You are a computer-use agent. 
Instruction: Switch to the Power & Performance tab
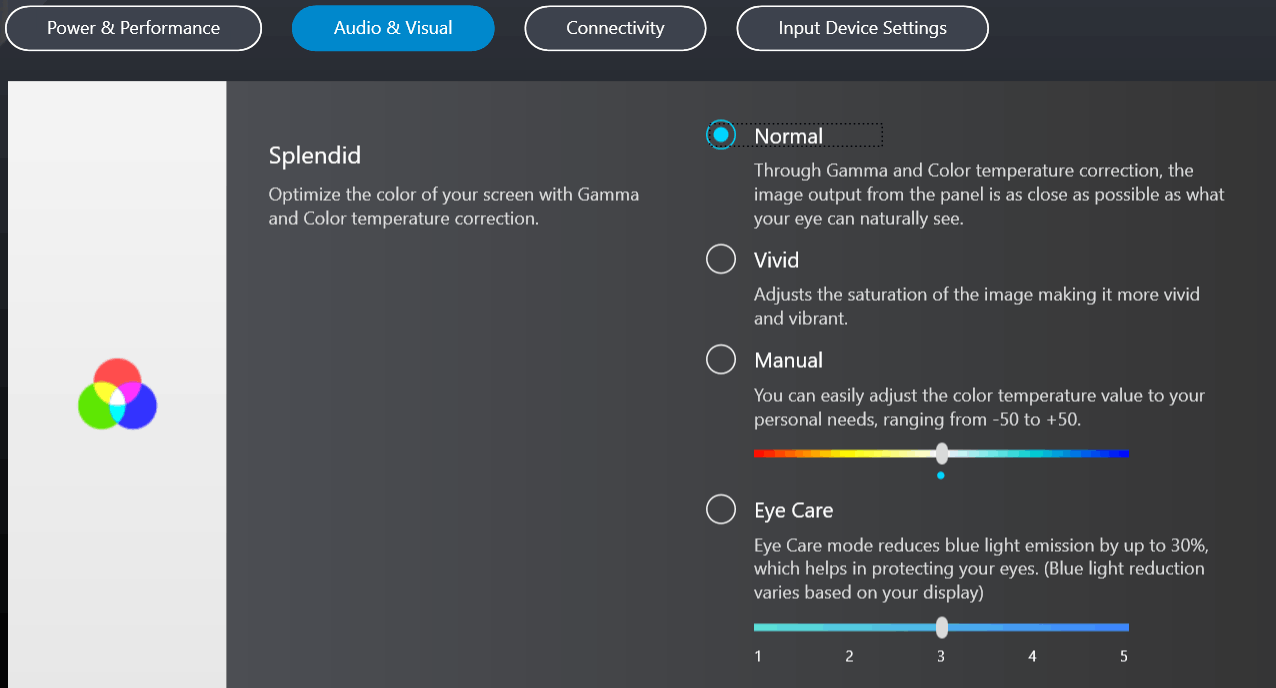click(133, 28)
